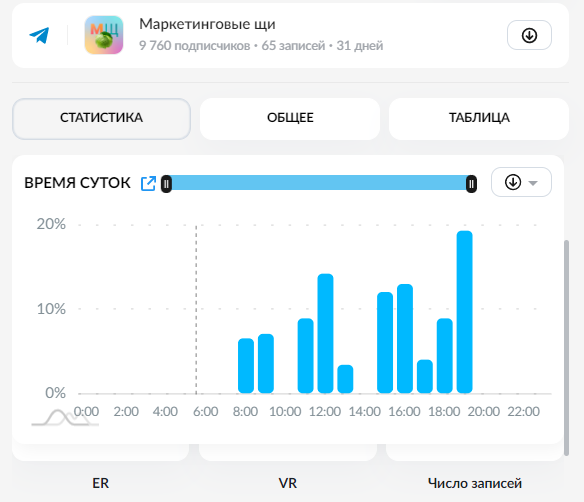Click the Маркетинговые щи channel title

click(x=207, y=24)
